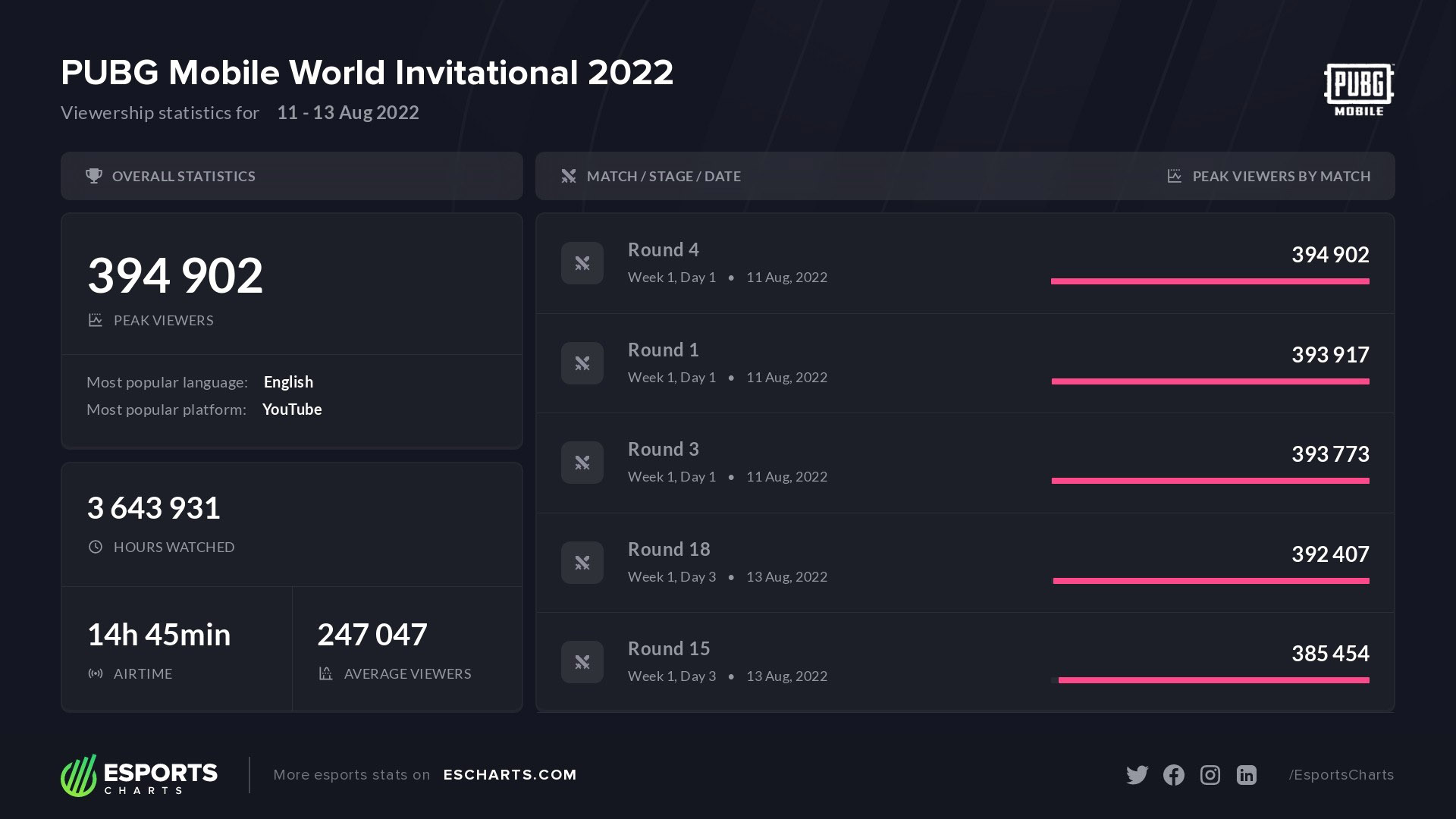The height and width of the screenshot is (819, 1456).
Task: Click the Peak Viewers By Match label
Action: point(1281,176)
